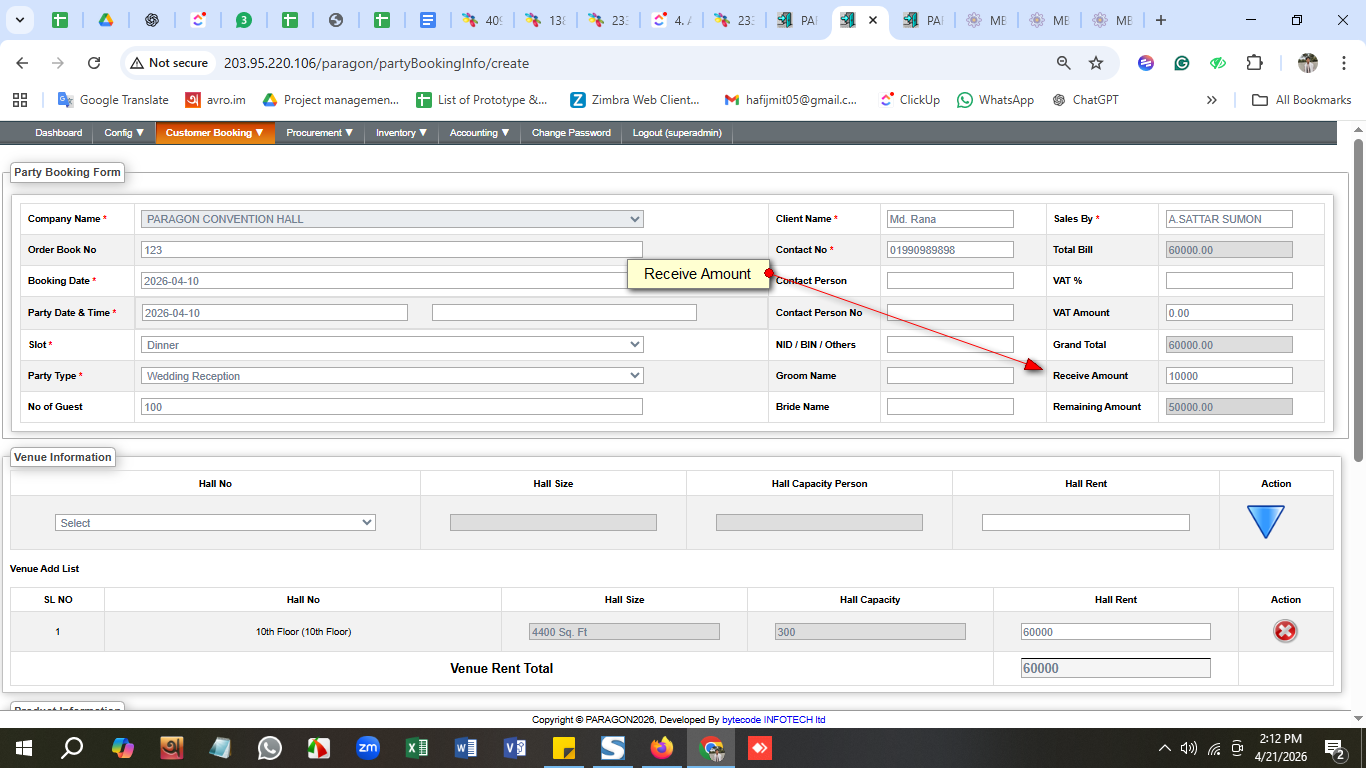The width and height of the screenshot is (1366, 768).
Task: Expand the Company Name dropdown
Action: click(x=392, y=219)
